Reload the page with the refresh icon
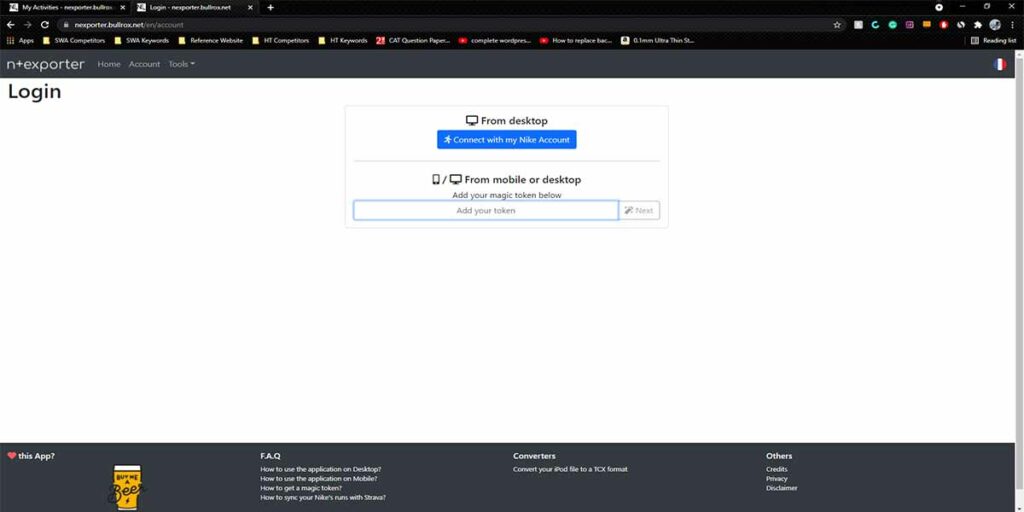Viewport: 1024px width, 512px height. point(45,24)
